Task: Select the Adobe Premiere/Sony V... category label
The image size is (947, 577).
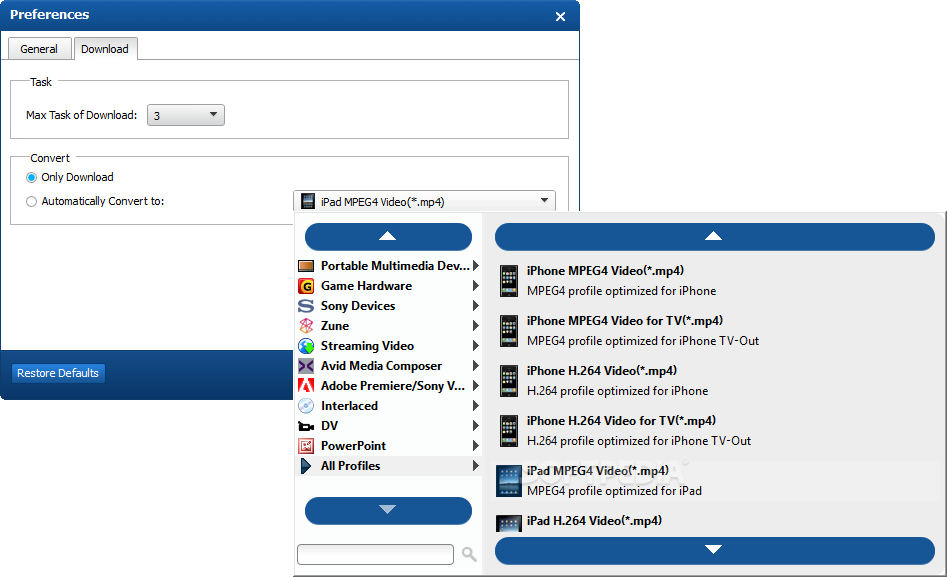Action: pyautogui.click(x=393, y=385)
